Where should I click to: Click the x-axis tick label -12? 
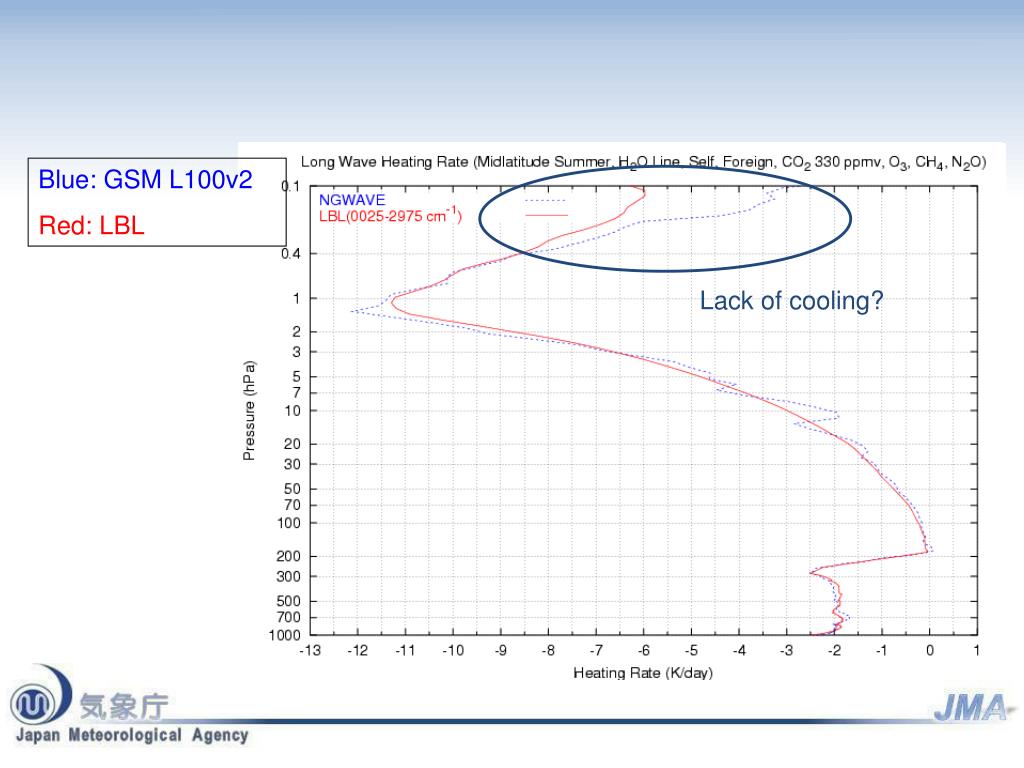tap(357, 650)
